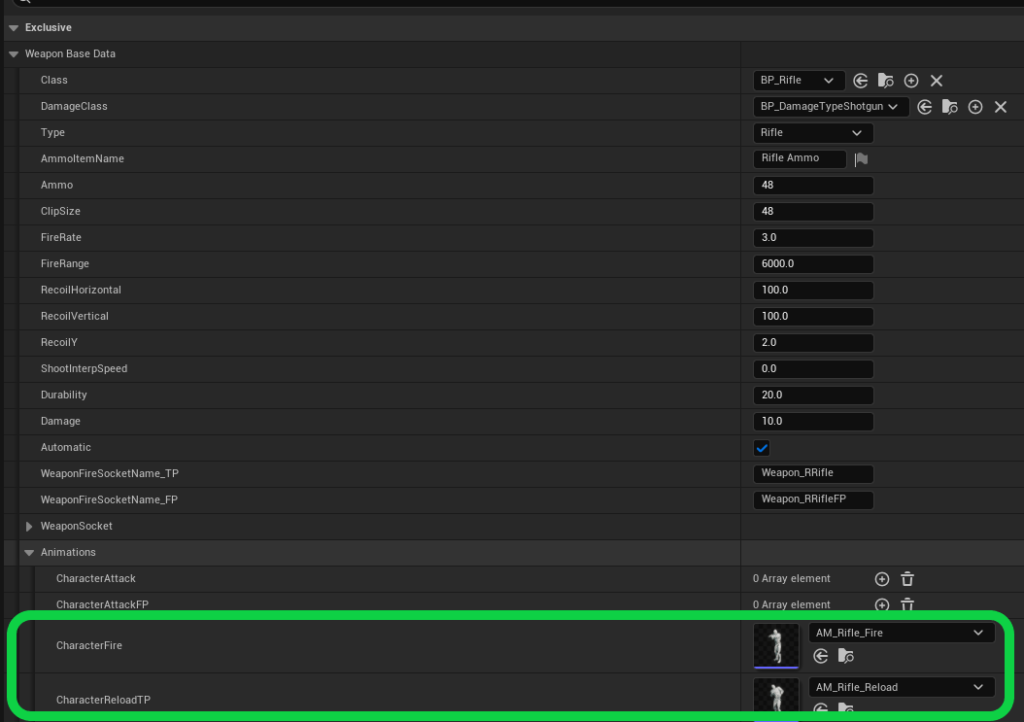Select the CharacterAttackFP row label
The width and height of the screenshot is (1024, 722).
pos(103,604)
